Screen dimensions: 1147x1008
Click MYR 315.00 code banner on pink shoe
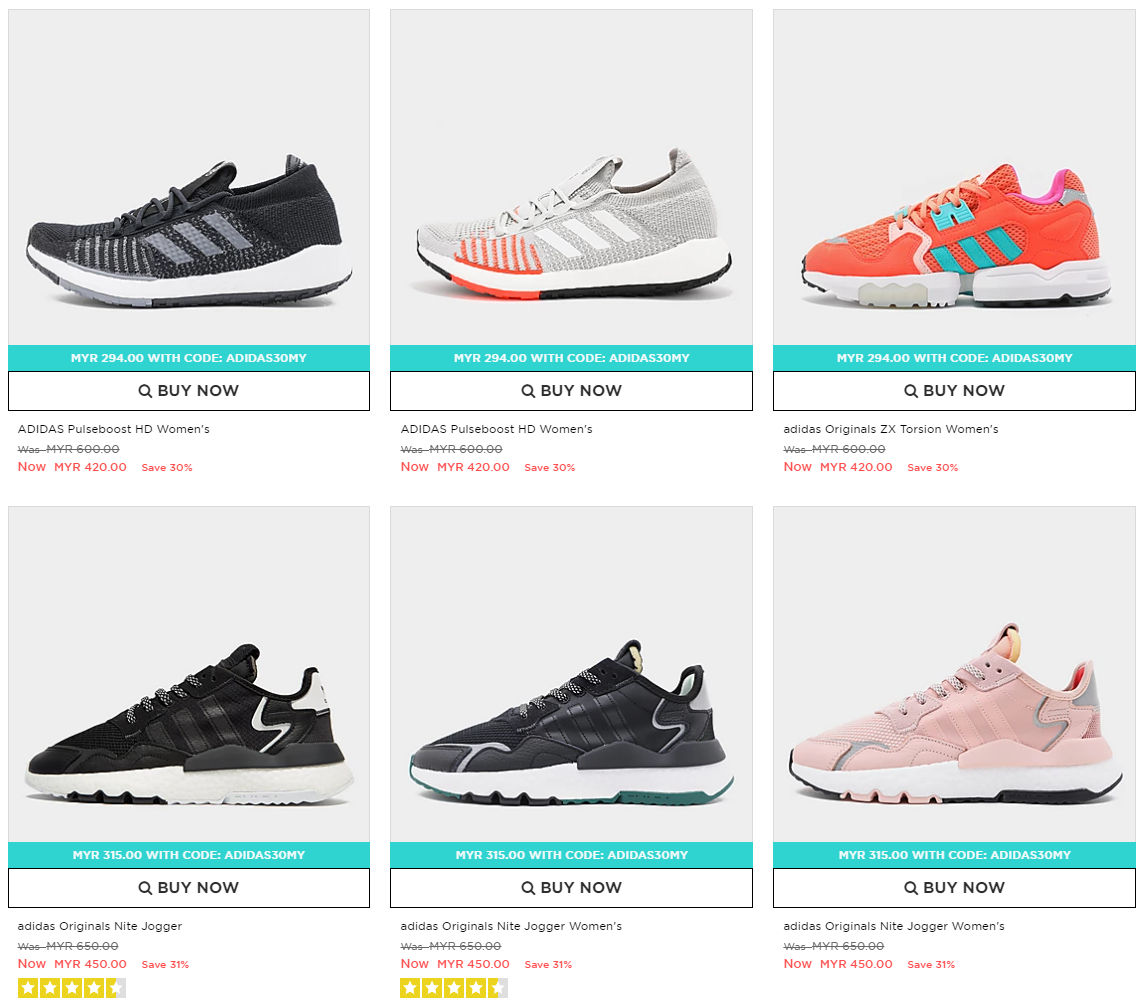[x=954, y=854]
